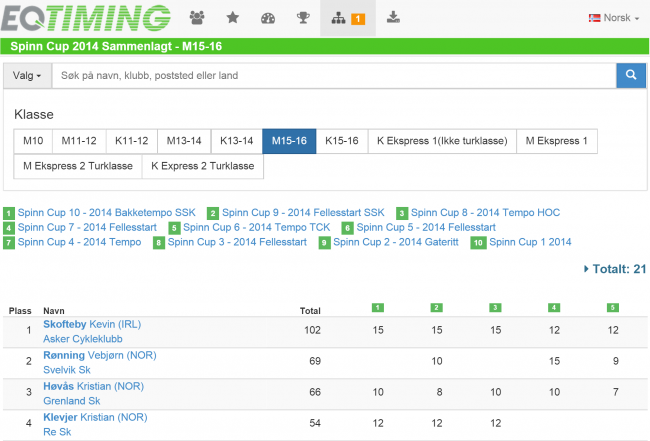
Task: Open the participants group icon
Action: pos(197,18)
